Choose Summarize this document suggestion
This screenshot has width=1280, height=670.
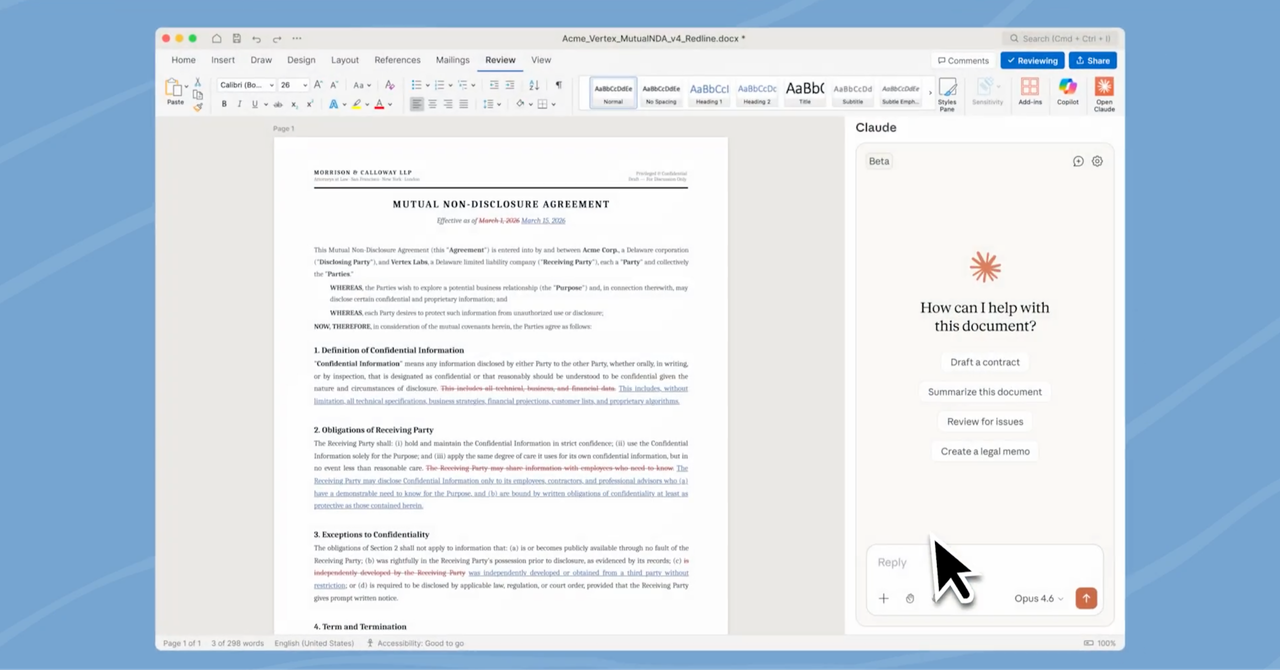click(x=985, y=392)
